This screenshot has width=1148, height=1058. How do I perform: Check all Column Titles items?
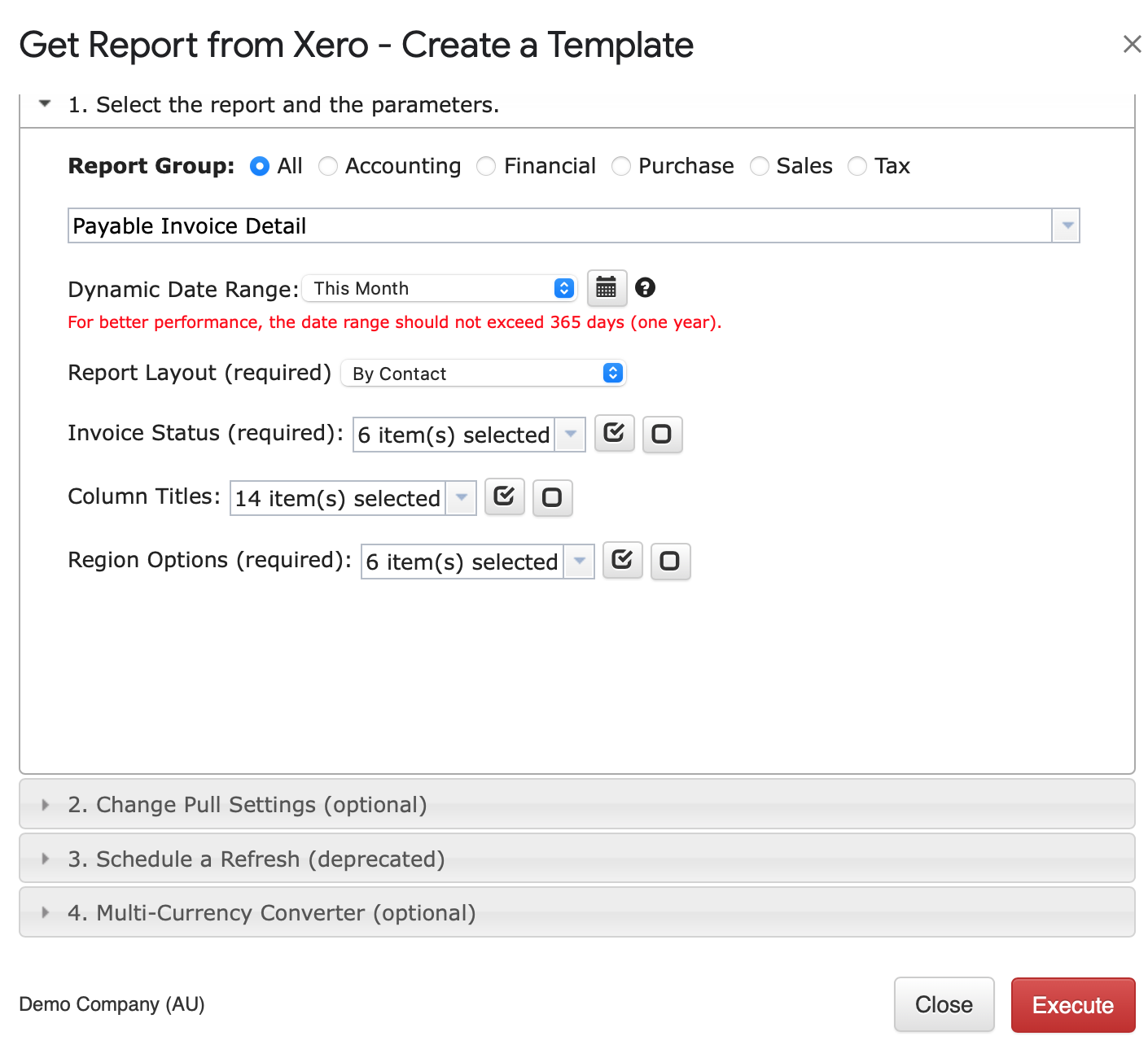click(504, 497)
